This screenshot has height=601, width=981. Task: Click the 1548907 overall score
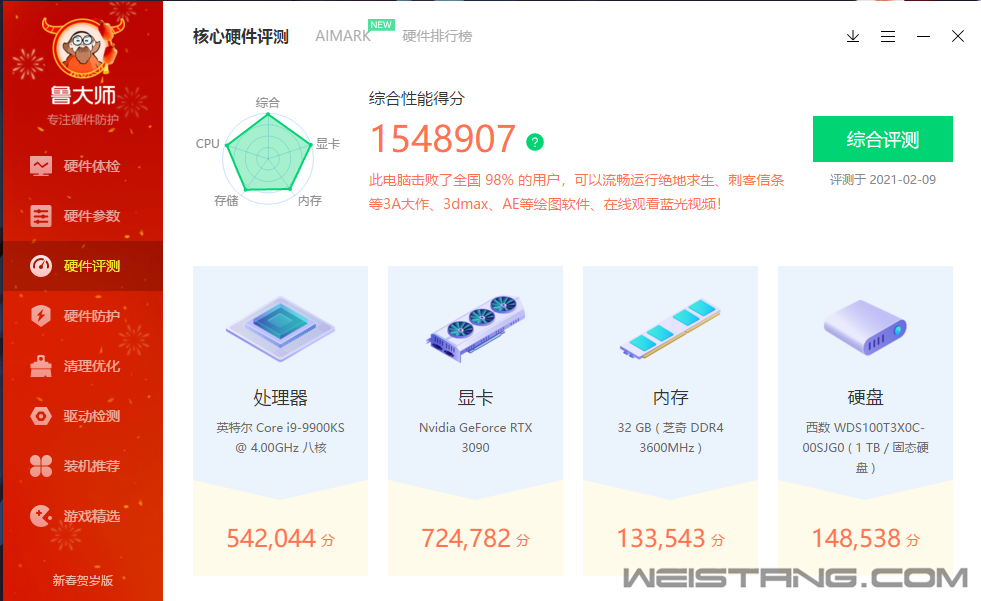pos(443,139)
